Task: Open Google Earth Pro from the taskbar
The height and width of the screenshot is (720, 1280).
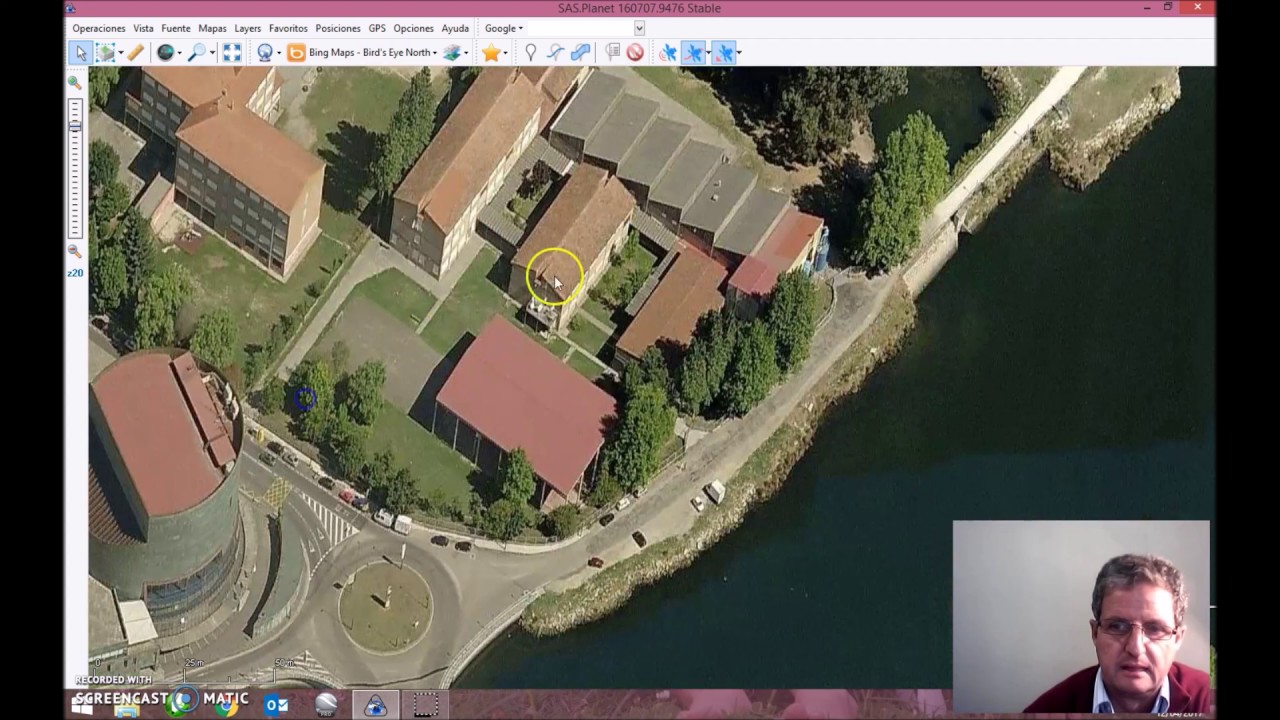Action: [x=326, y=705]
